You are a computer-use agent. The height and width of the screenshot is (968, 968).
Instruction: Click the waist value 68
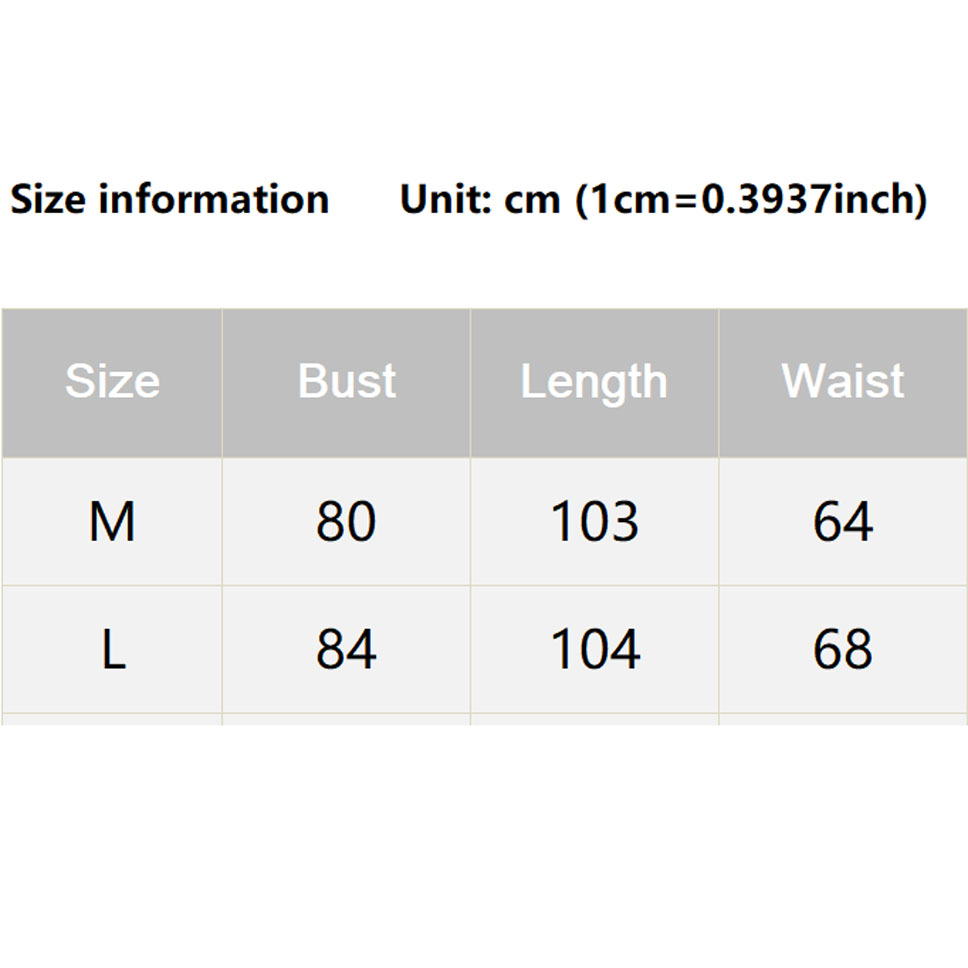[842, 650]
